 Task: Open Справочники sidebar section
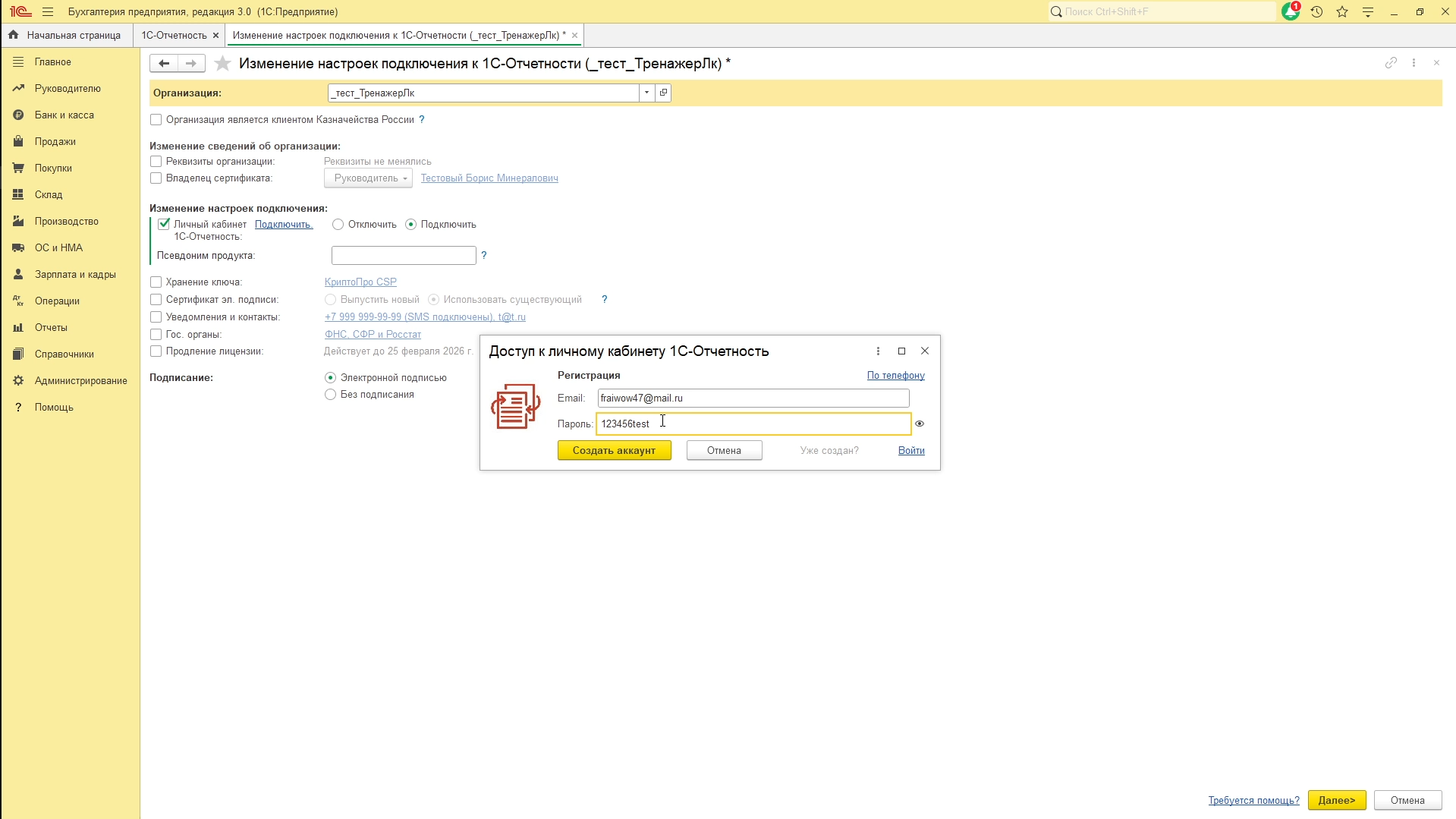pyautogui.click(x=64, y=354)
